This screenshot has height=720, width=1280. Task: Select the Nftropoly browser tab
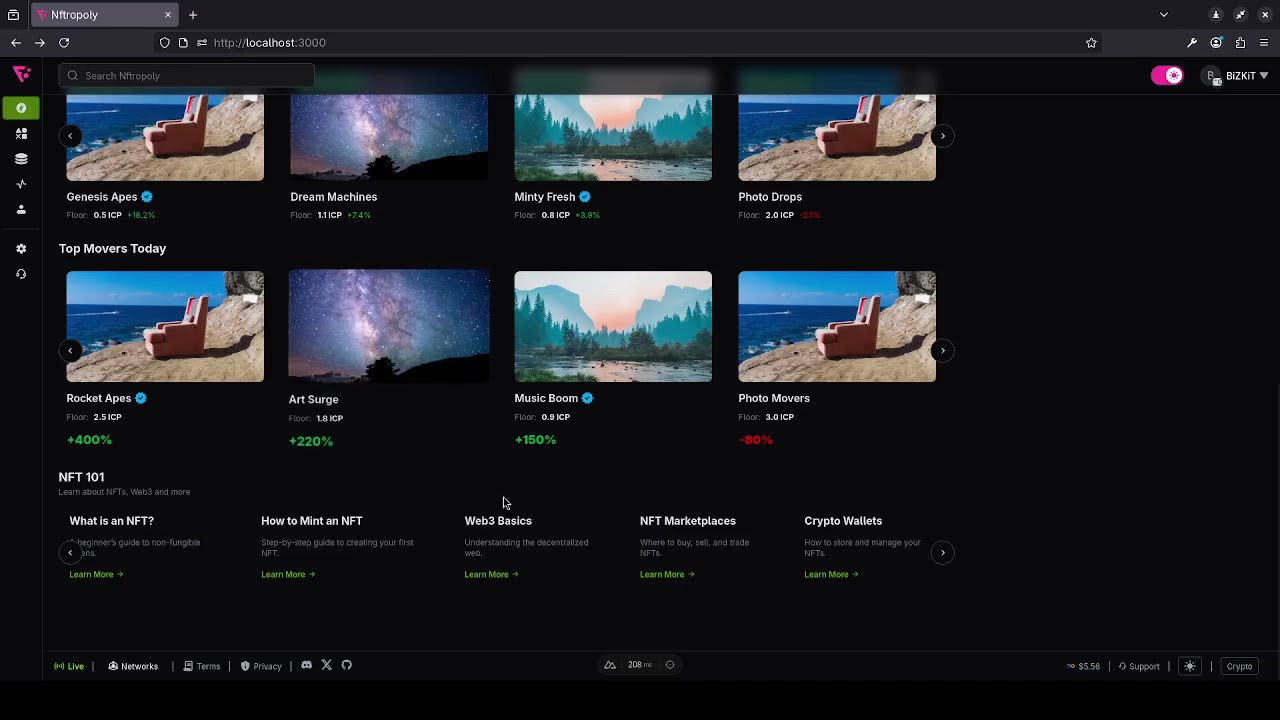click(x=105, y=15)
